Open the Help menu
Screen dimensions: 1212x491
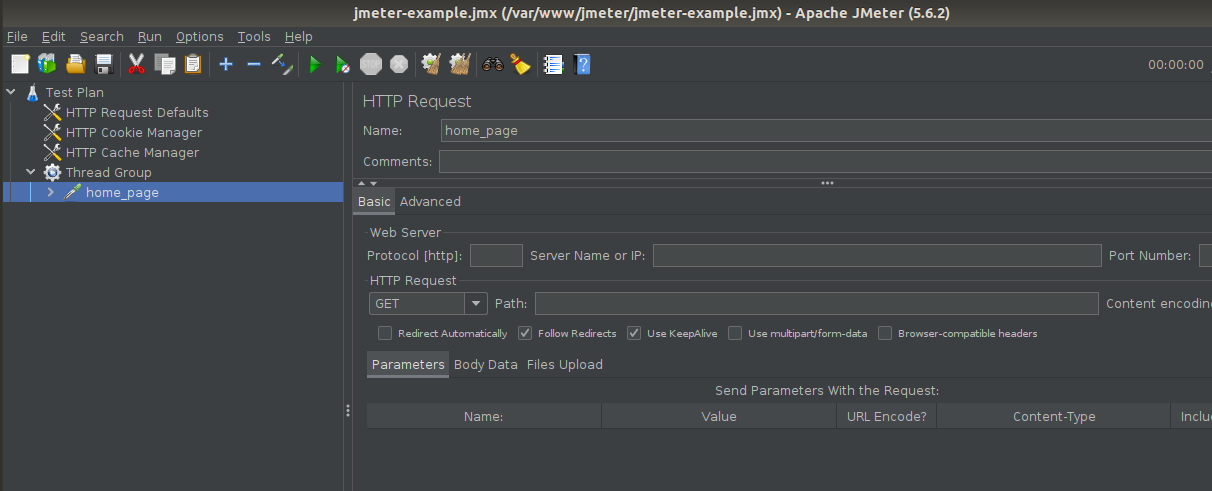point(299,36)
